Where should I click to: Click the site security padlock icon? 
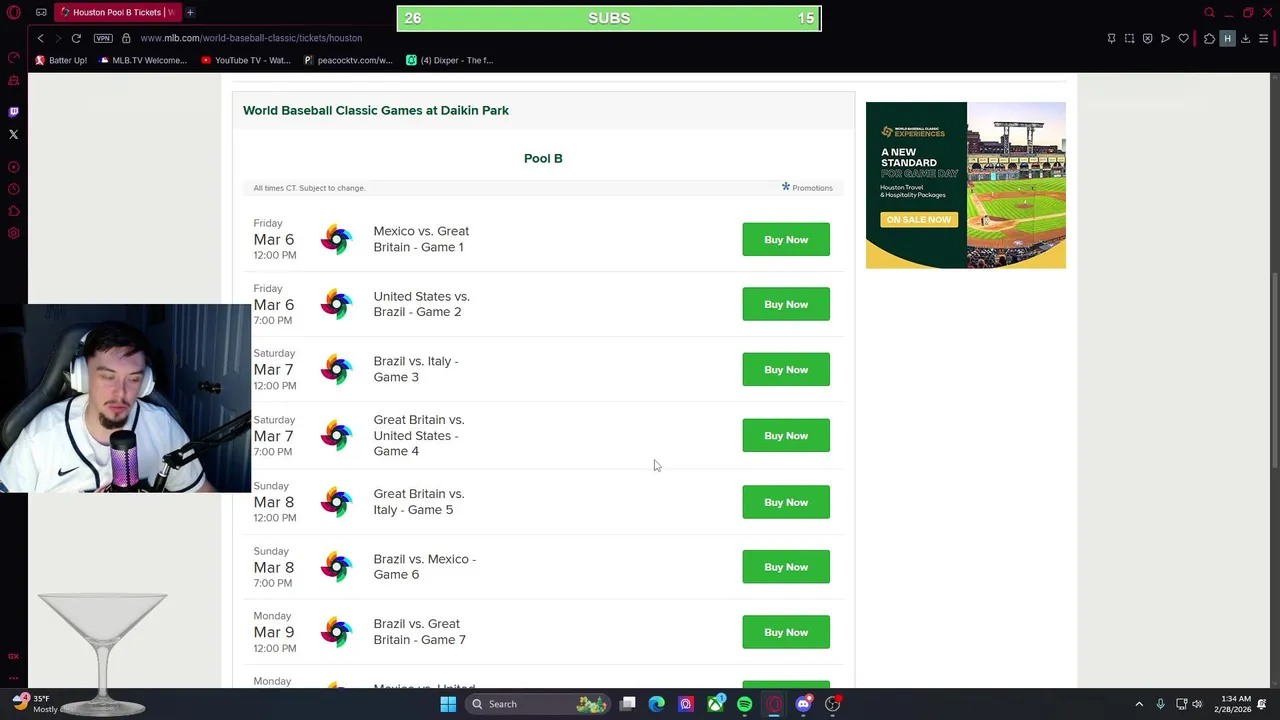pyautogui.click(x=126, y=38)
